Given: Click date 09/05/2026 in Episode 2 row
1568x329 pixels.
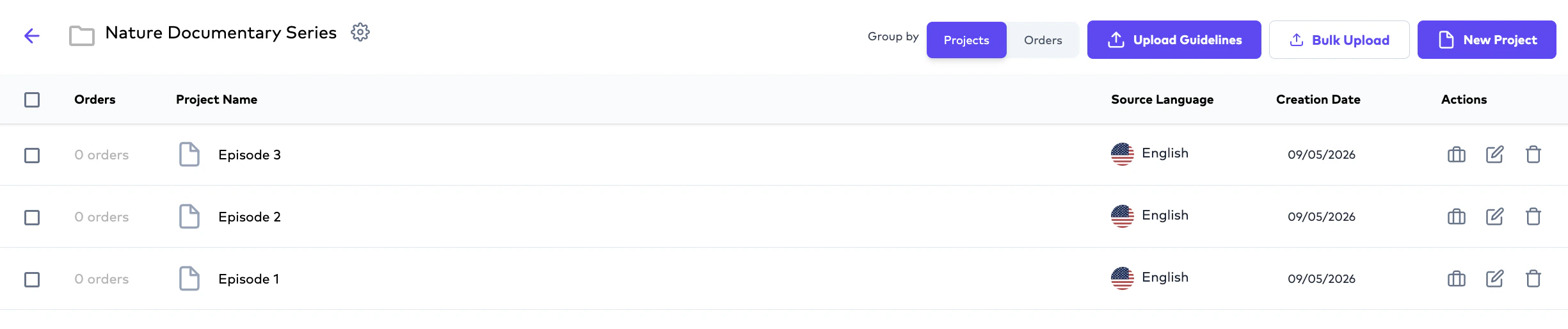Looking at the screenshot, I should (1322, 216).
